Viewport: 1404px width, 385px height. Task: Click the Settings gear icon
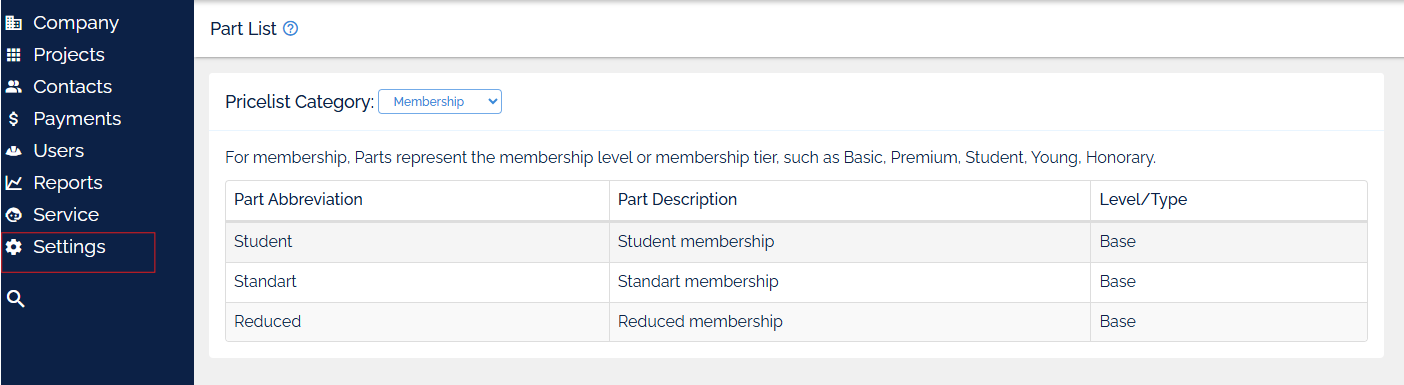coord(14,247)
